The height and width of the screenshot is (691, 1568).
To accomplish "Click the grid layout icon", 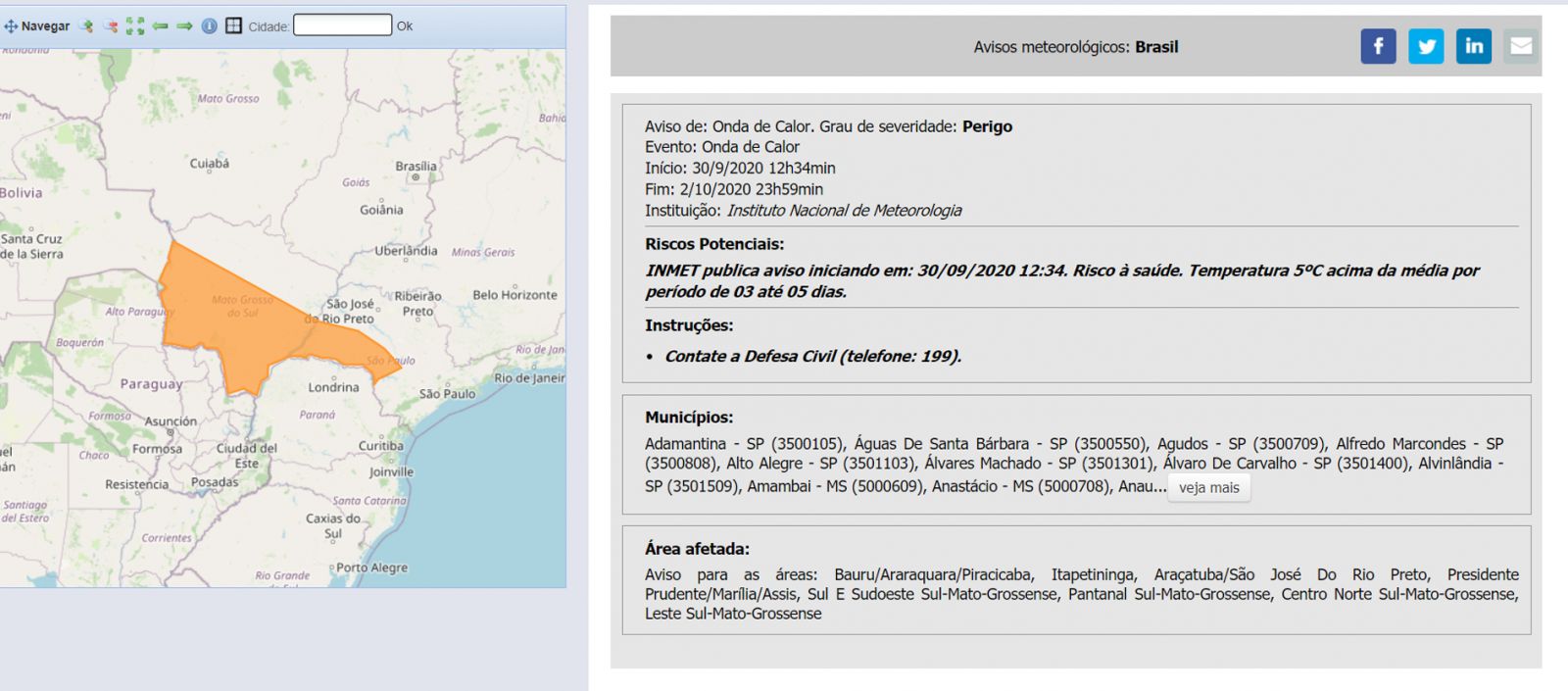I will pyautogui.click(x=233, y=26).
